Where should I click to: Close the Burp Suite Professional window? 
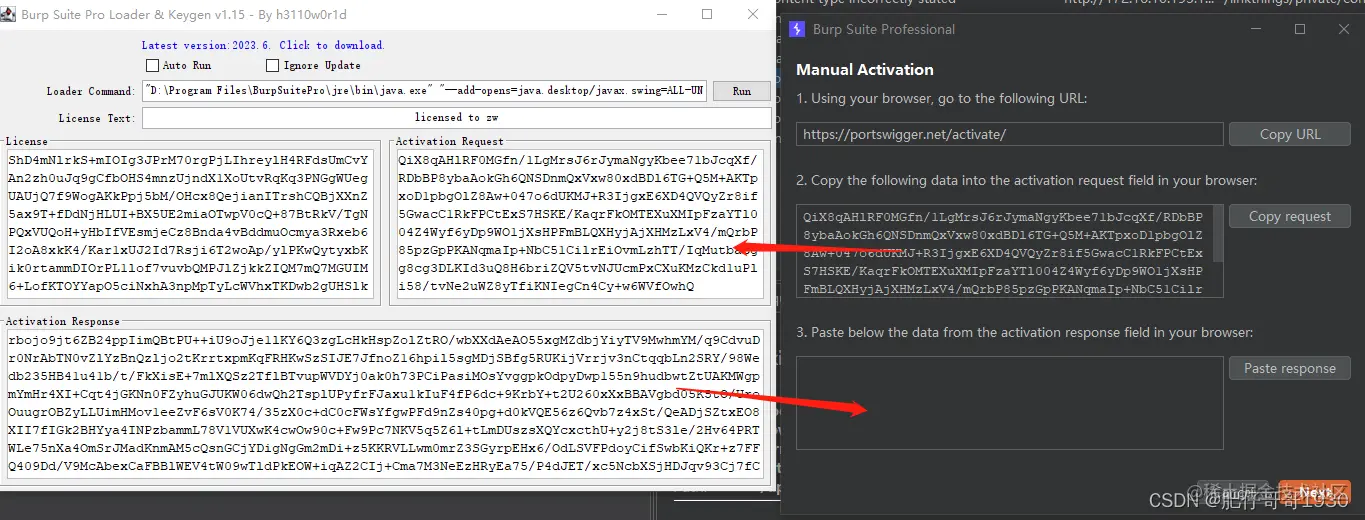tap(1344, 29)
